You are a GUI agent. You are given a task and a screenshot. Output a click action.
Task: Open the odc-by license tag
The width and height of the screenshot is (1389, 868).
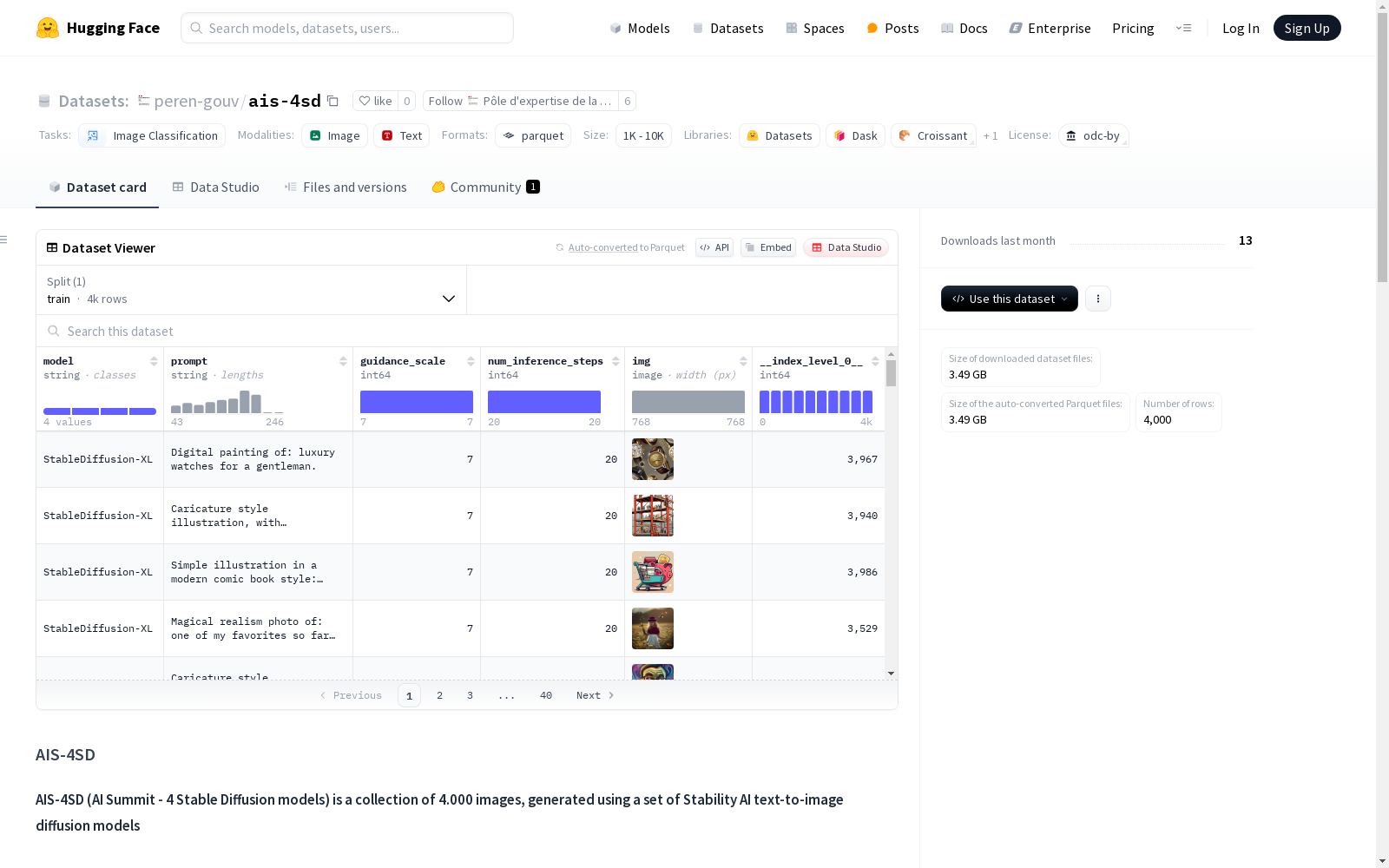tap(1093, 135)
